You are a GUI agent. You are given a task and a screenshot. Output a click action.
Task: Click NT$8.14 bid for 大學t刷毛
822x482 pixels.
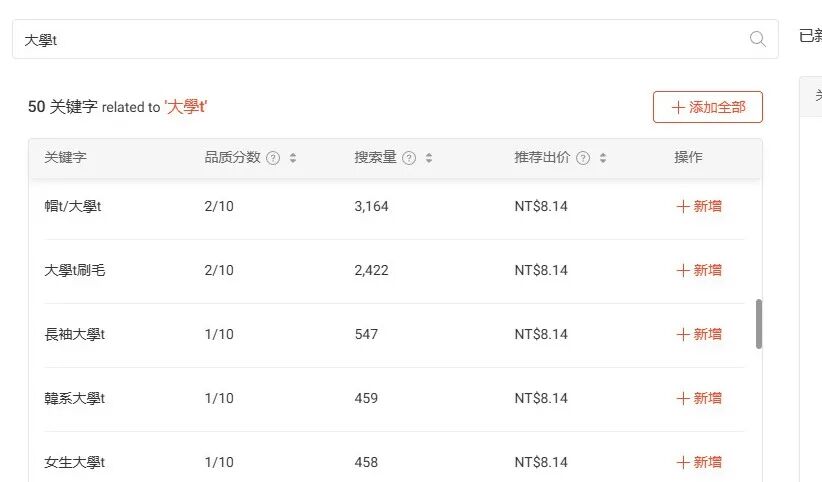(541, 270)
